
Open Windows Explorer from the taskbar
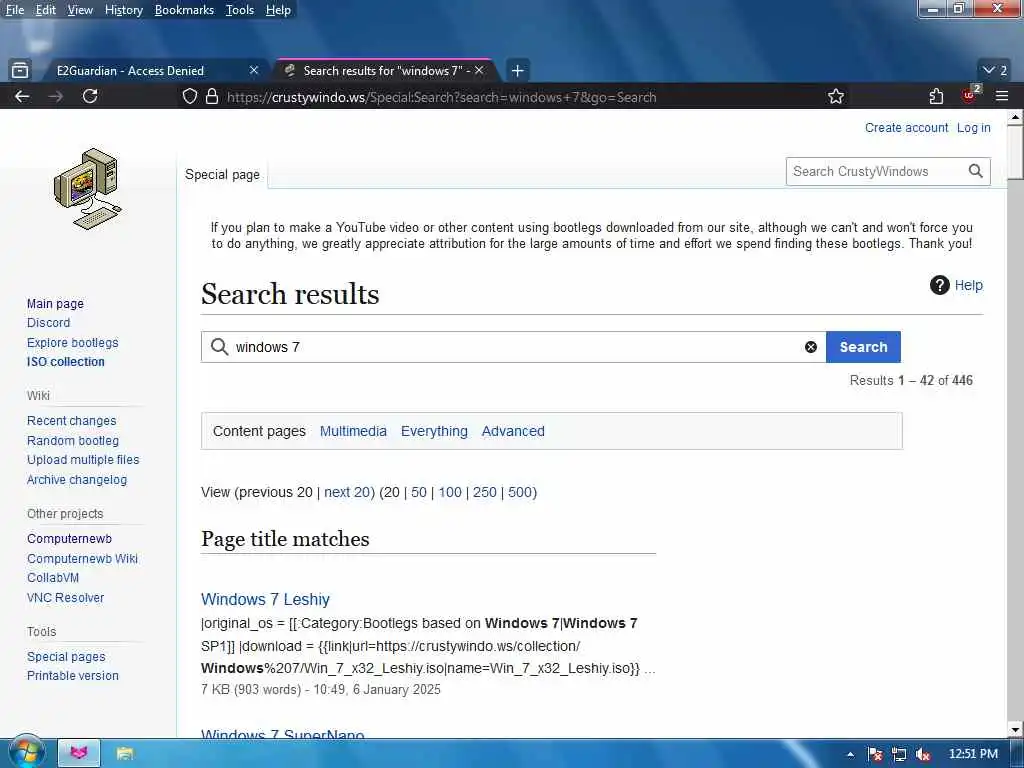pyautogui.click(x=125, y=754)
